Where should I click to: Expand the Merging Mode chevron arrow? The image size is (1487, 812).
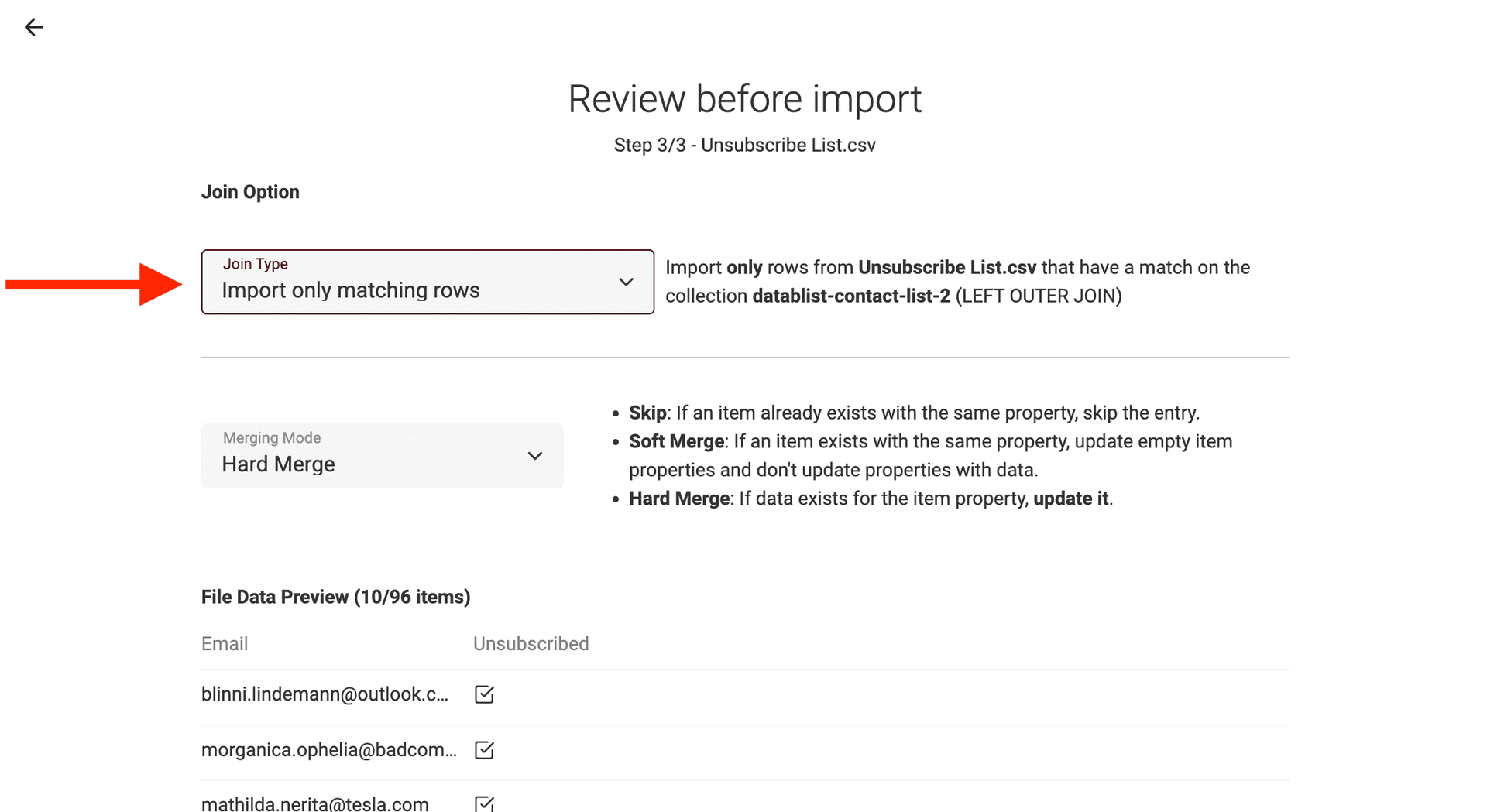[x=534, y=457]
